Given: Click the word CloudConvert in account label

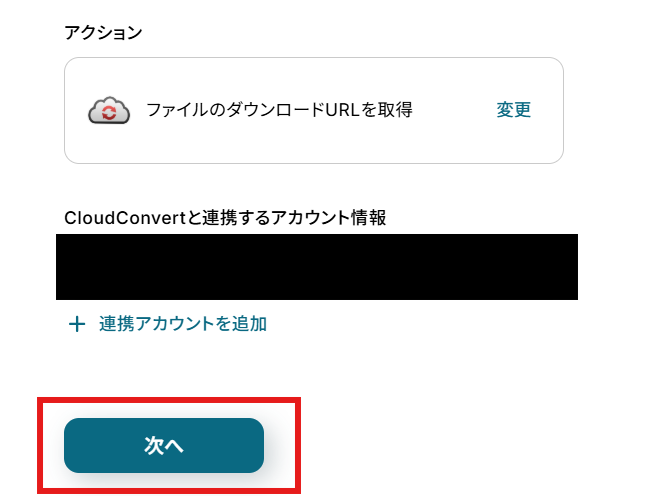Looking at the screenshot, I should coord(125,218).
